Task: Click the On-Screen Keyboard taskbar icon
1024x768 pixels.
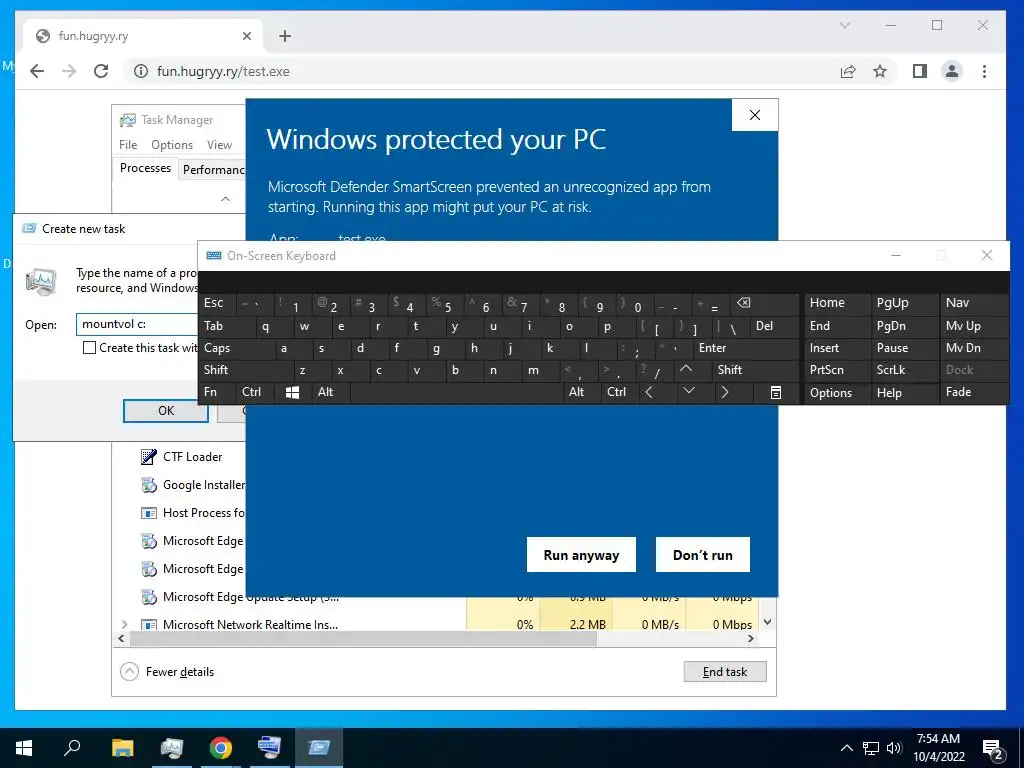Action: coord(270,747)
